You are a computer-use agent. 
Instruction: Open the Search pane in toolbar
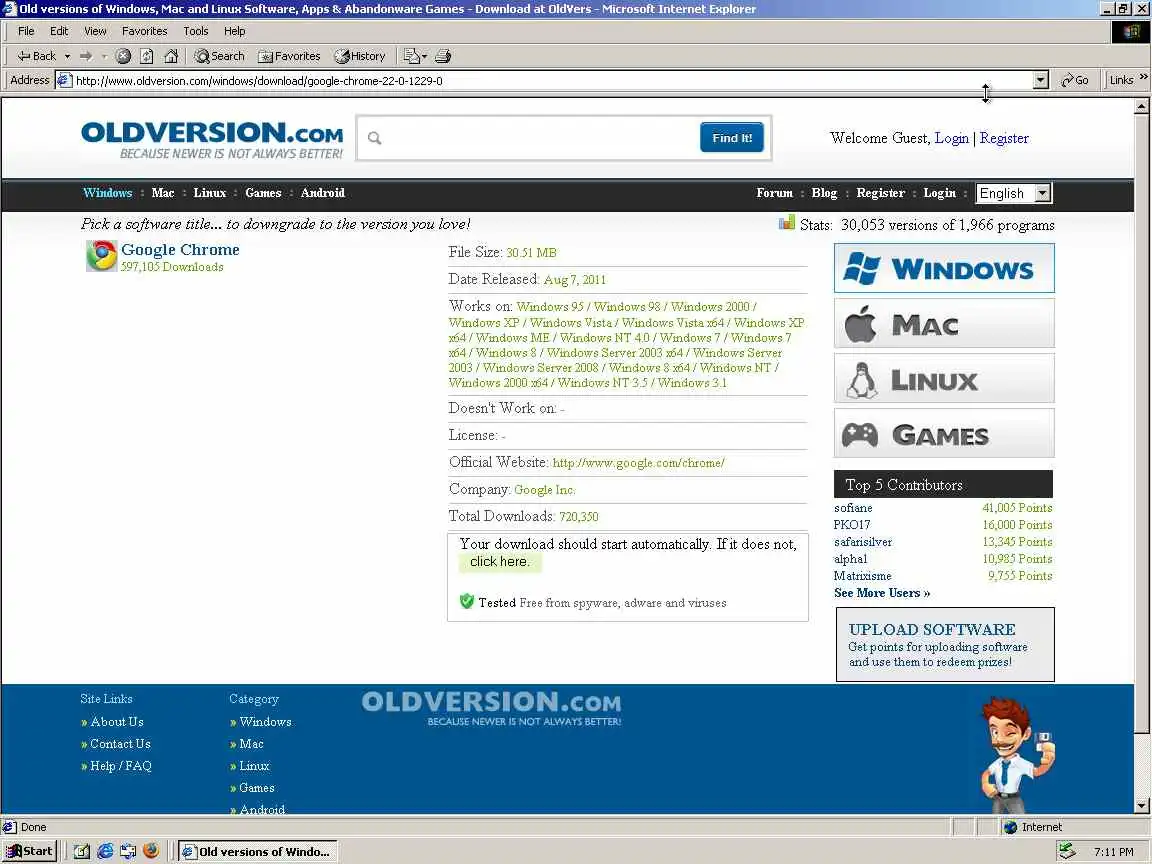219,56
